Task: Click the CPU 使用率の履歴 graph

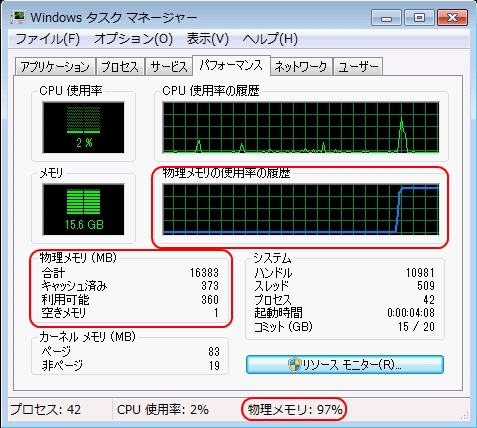Action: click(x=301, y=128)
